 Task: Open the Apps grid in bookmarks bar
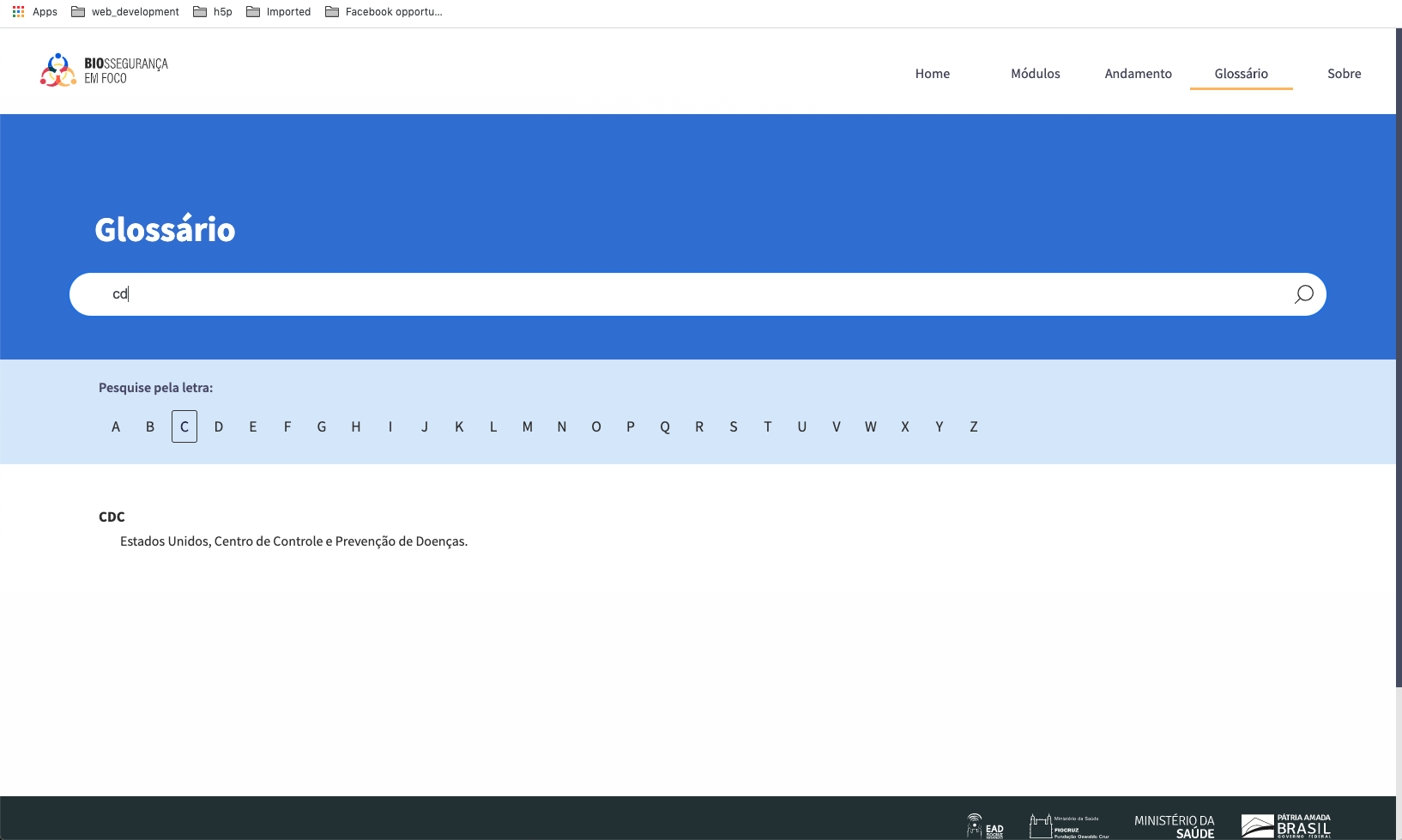(34, 12)
